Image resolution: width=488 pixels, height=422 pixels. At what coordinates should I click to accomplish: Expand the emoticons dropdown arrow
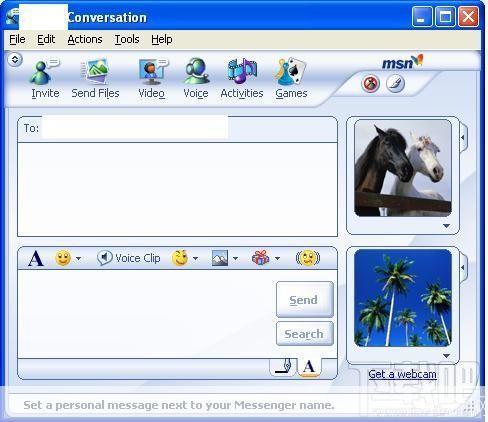(78, 258)
